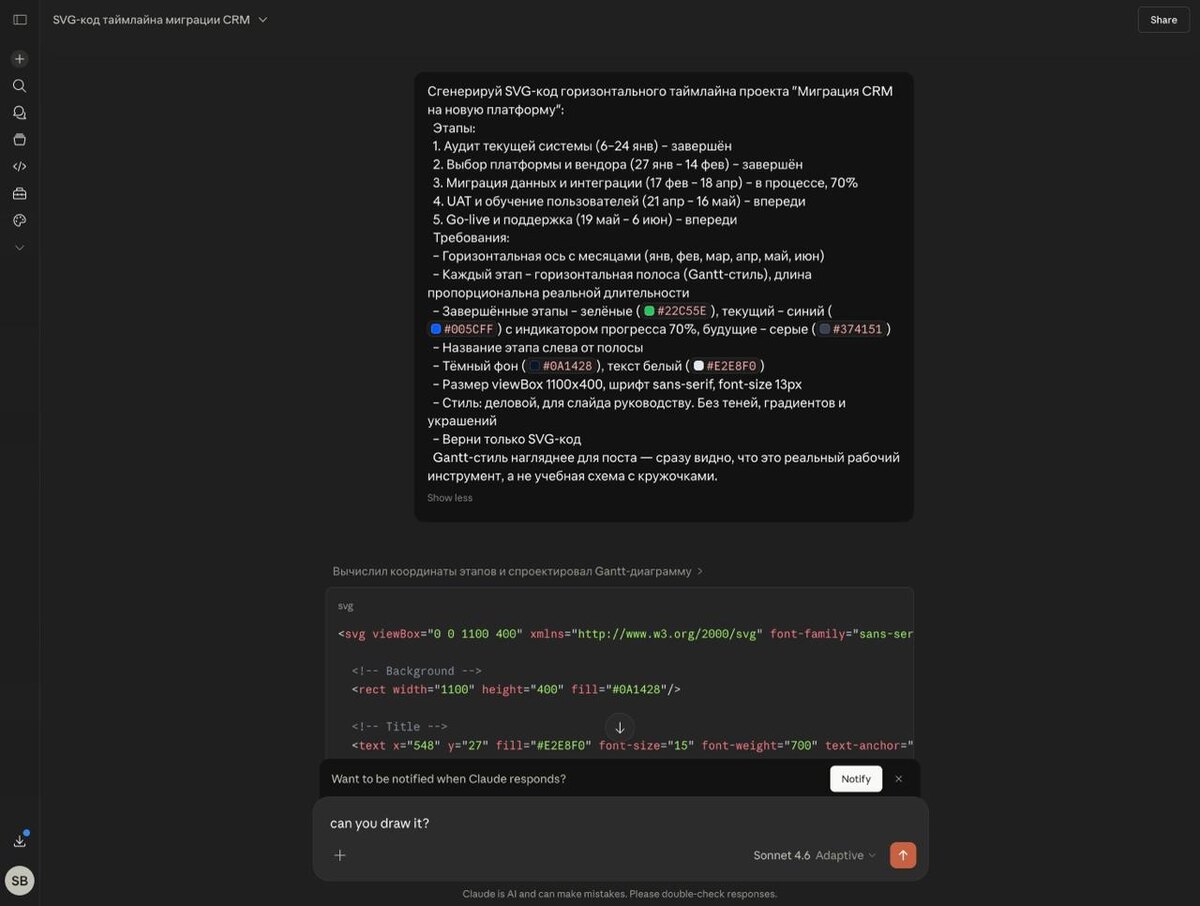Send the message with orange arrow button

click(x=903, y=855)
